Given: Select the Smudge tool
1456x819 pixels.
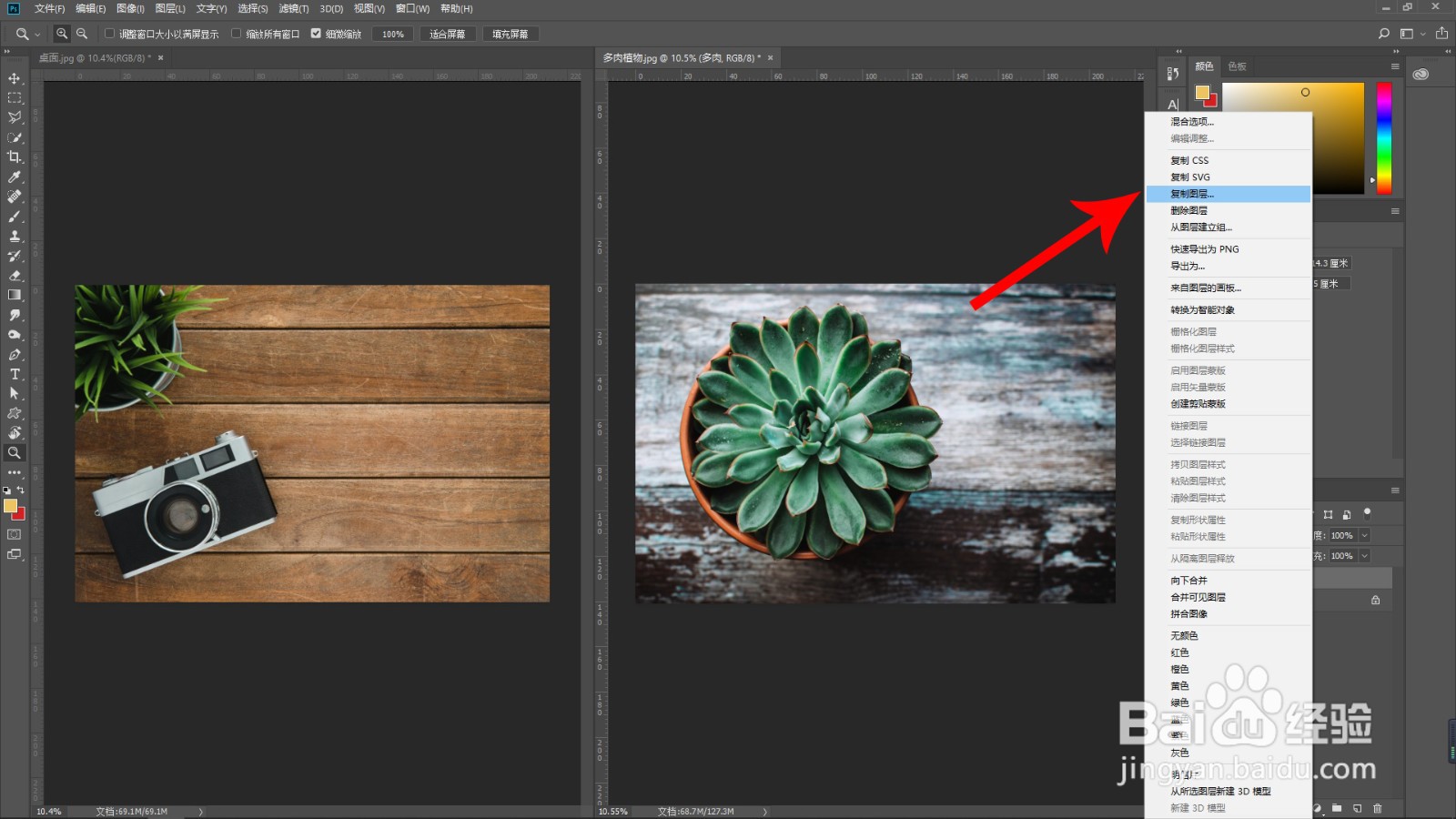Looking at the screenshot, I should [15, 315].
